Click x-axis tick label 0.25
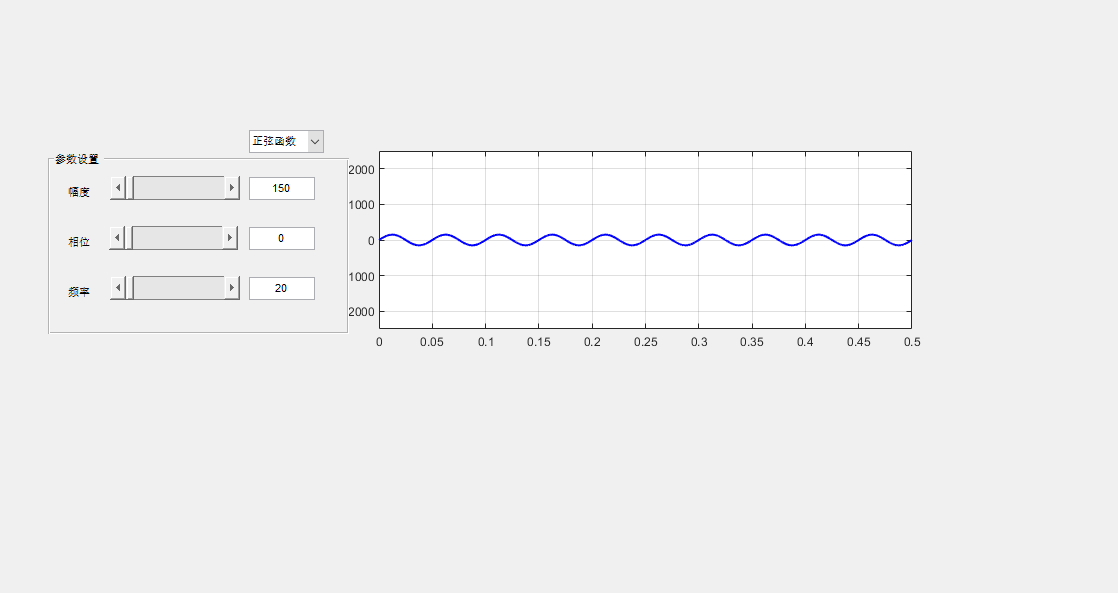 tap(645, 342)
